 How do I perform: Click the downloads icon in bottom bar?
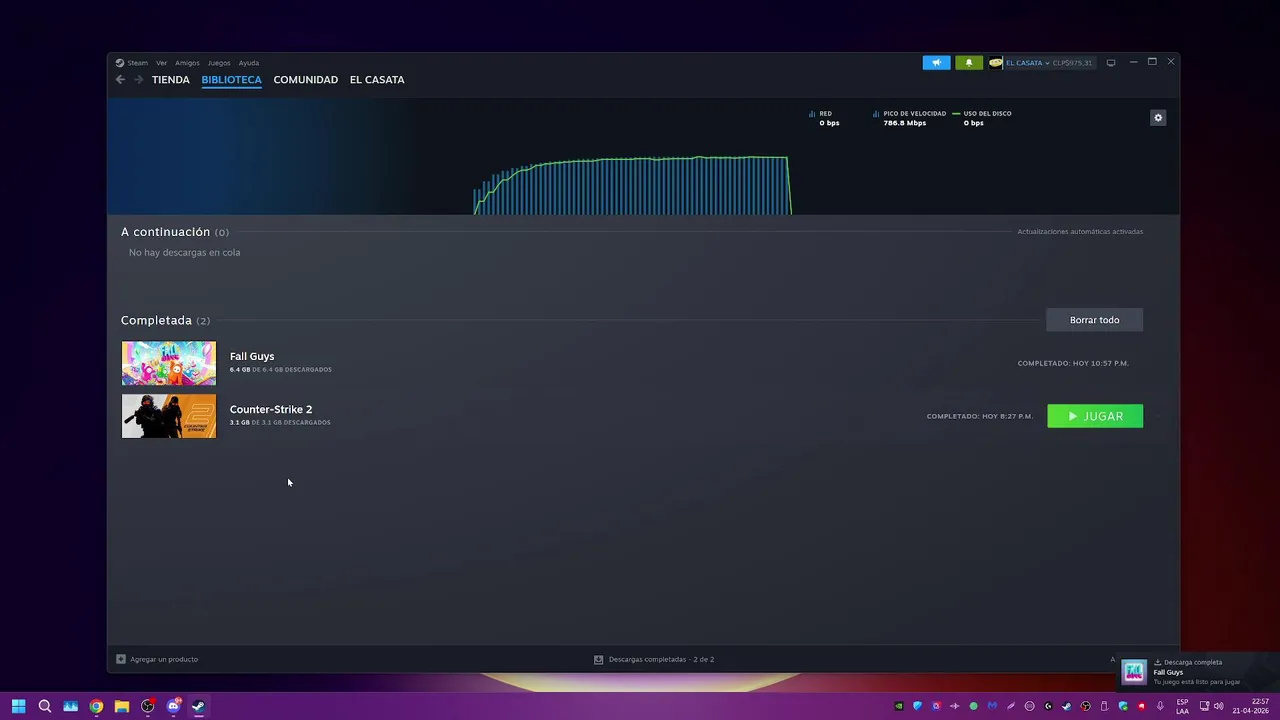click(598, 659)
